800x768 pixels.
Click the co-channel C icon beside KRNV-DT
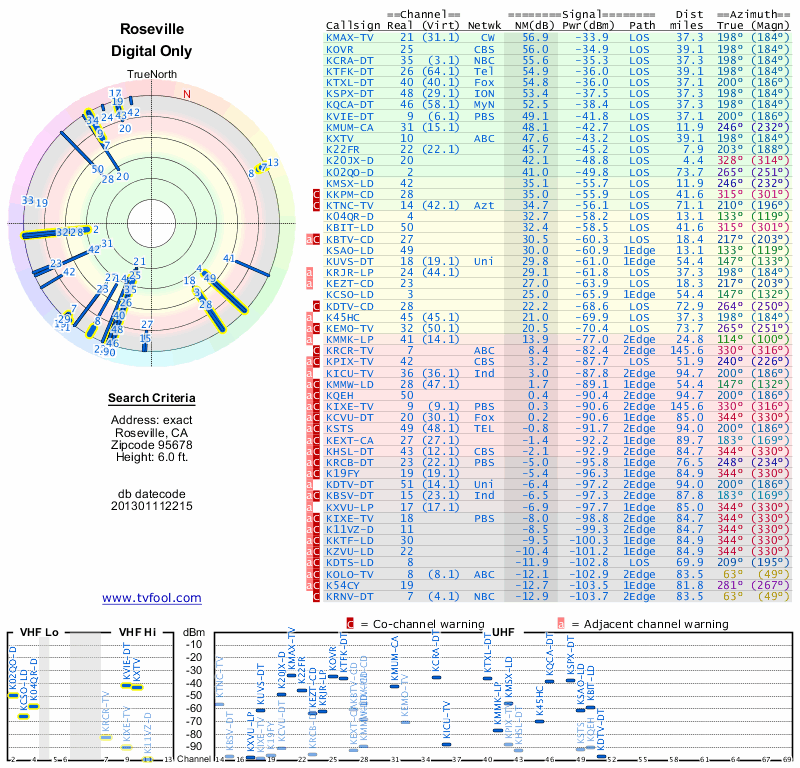316,596
